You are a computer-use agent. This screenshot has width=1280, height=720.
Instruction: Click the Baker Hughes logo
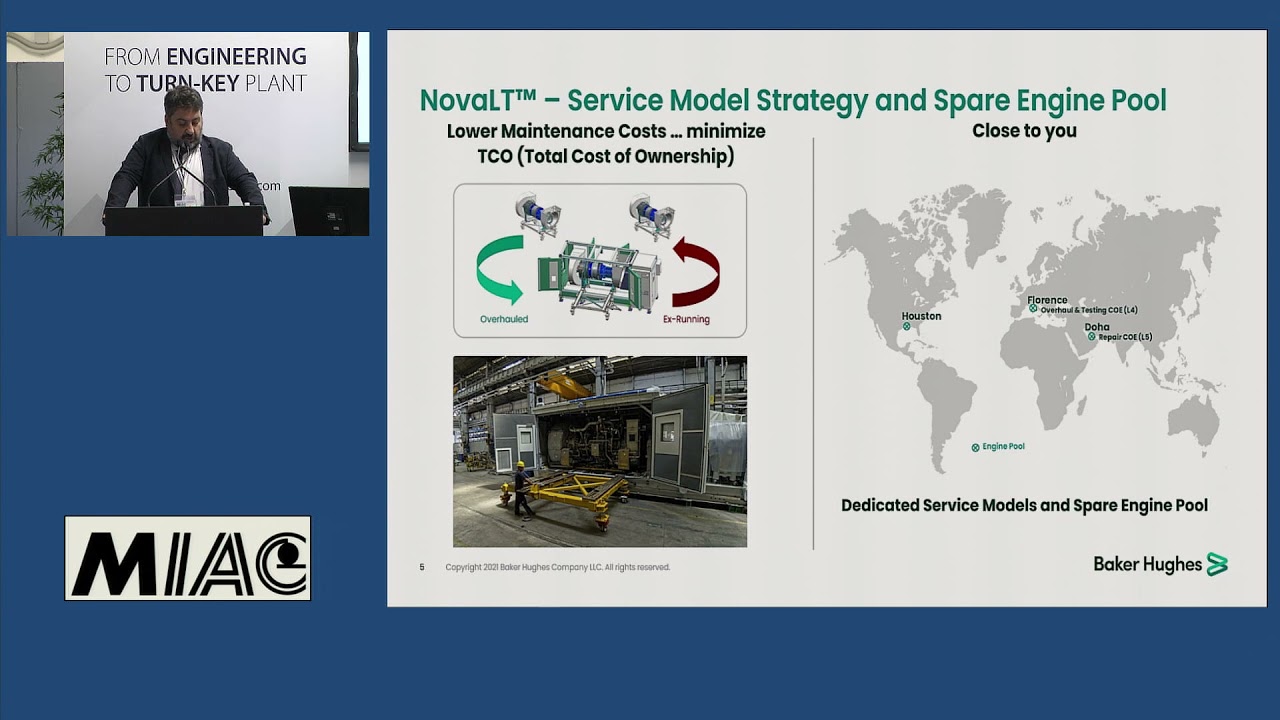coord(1160,564)
